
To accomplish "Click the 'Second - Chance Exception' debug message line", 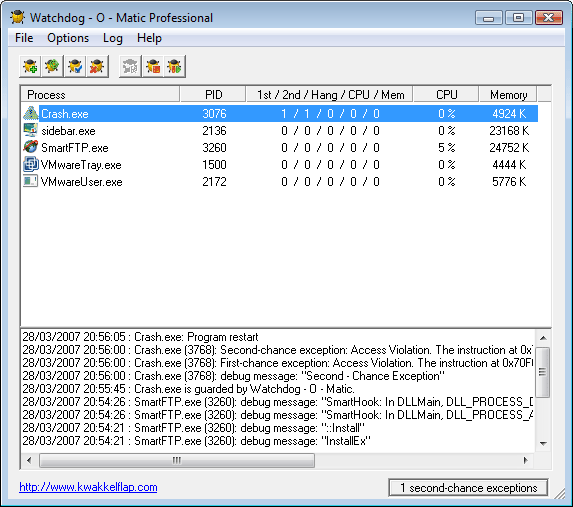I will coord(234,376).
